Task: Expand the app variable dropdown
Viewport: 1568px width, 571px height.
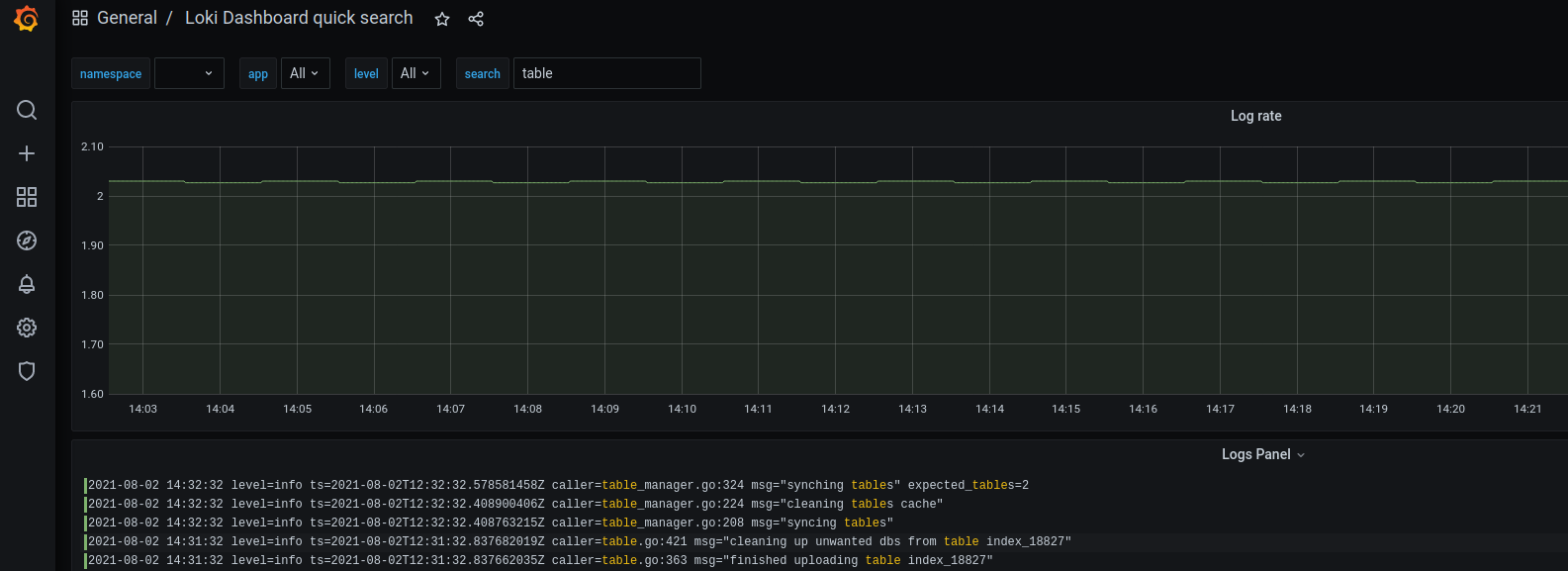Action: pos(304,73)
